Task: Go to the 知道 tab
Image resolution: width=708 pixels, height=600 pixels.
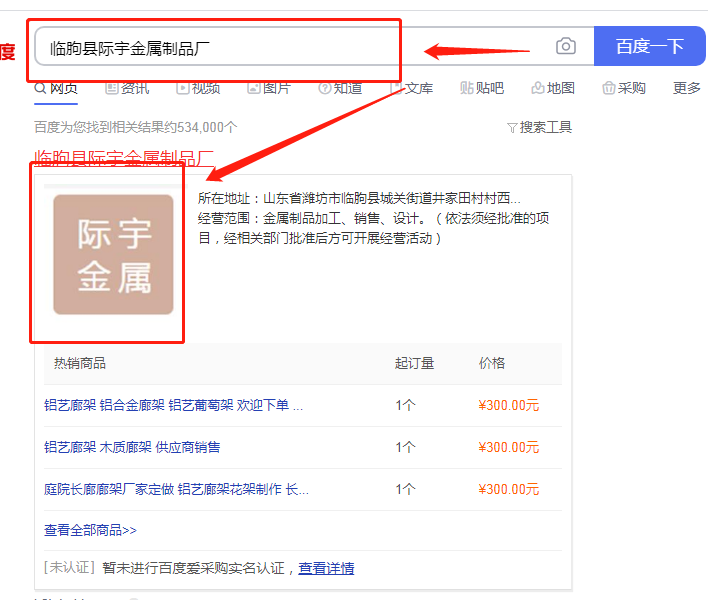Action: pos(340,88)
